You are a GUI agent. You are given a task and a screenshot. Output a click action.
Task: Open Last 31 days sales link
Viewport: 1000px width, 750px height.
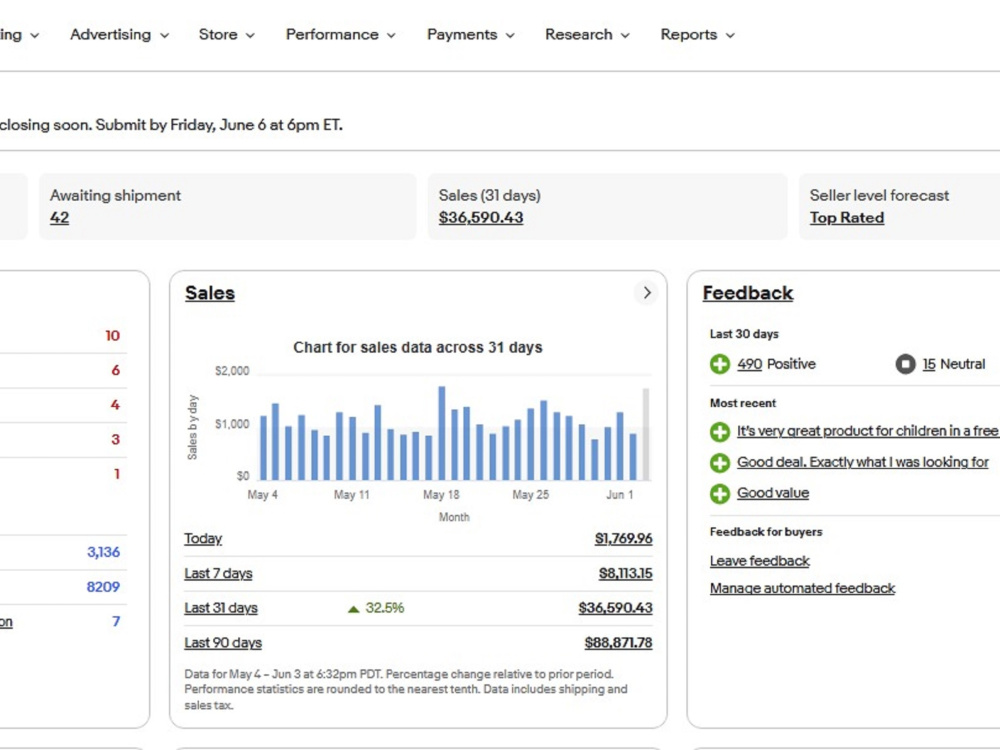(x=221, y=608)
